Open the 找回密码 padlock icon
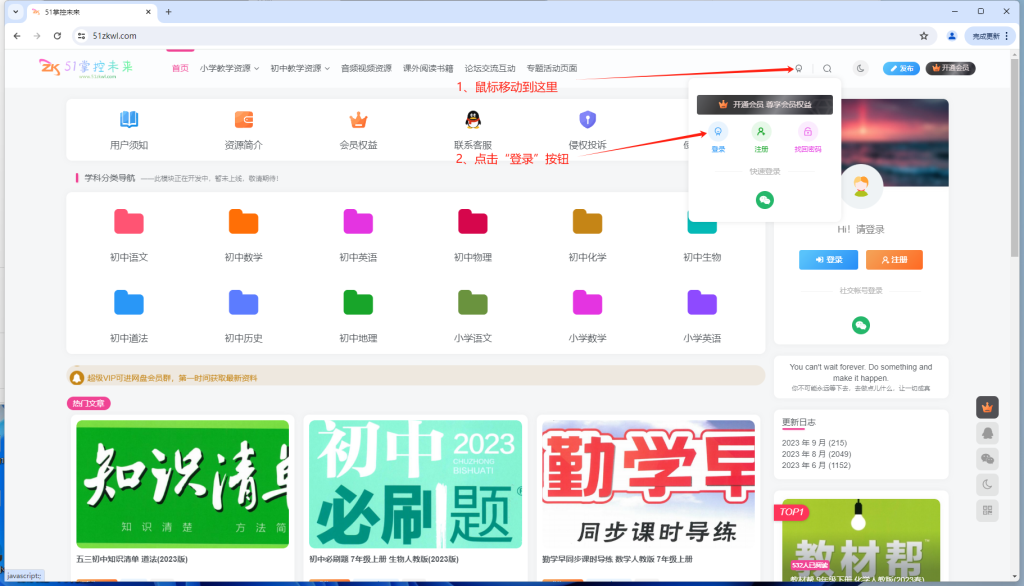This screenshot has height=586, width=1024. click(808, 131)
